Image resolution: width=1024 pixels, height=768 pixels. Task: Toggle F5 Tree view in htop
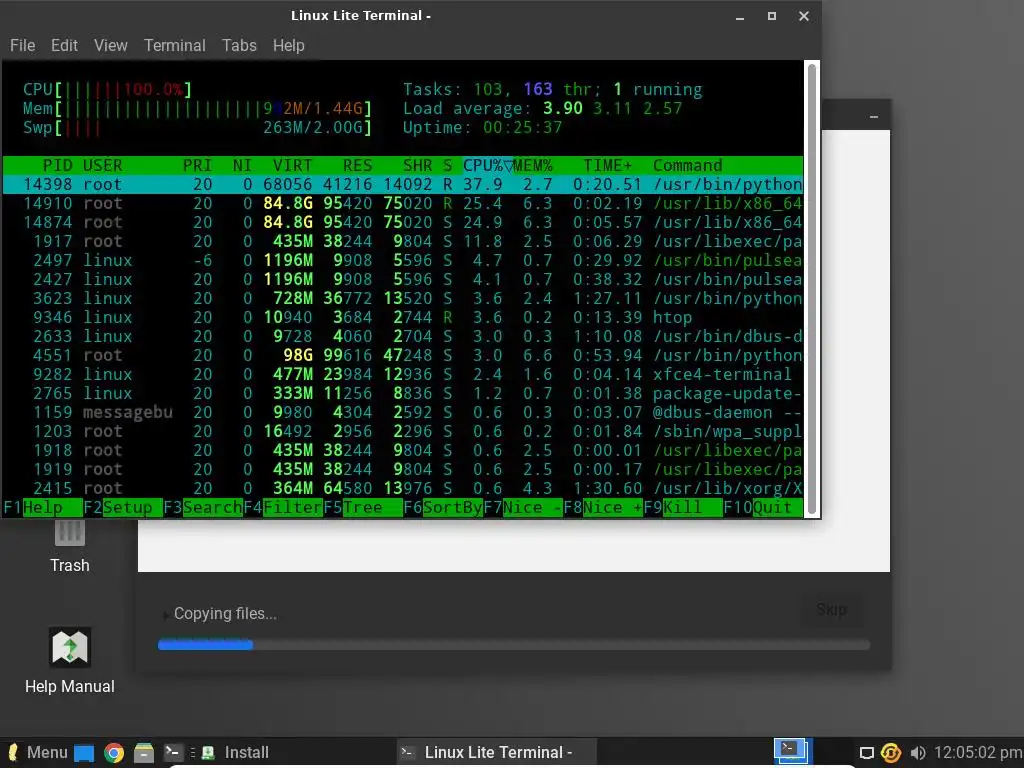362,507
